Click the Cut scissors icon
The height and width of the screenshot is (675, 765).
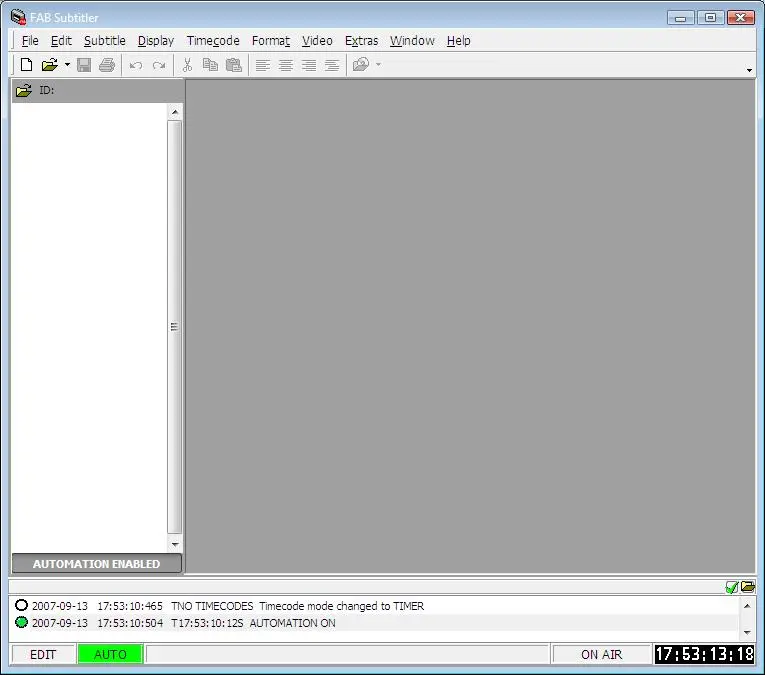186,65
